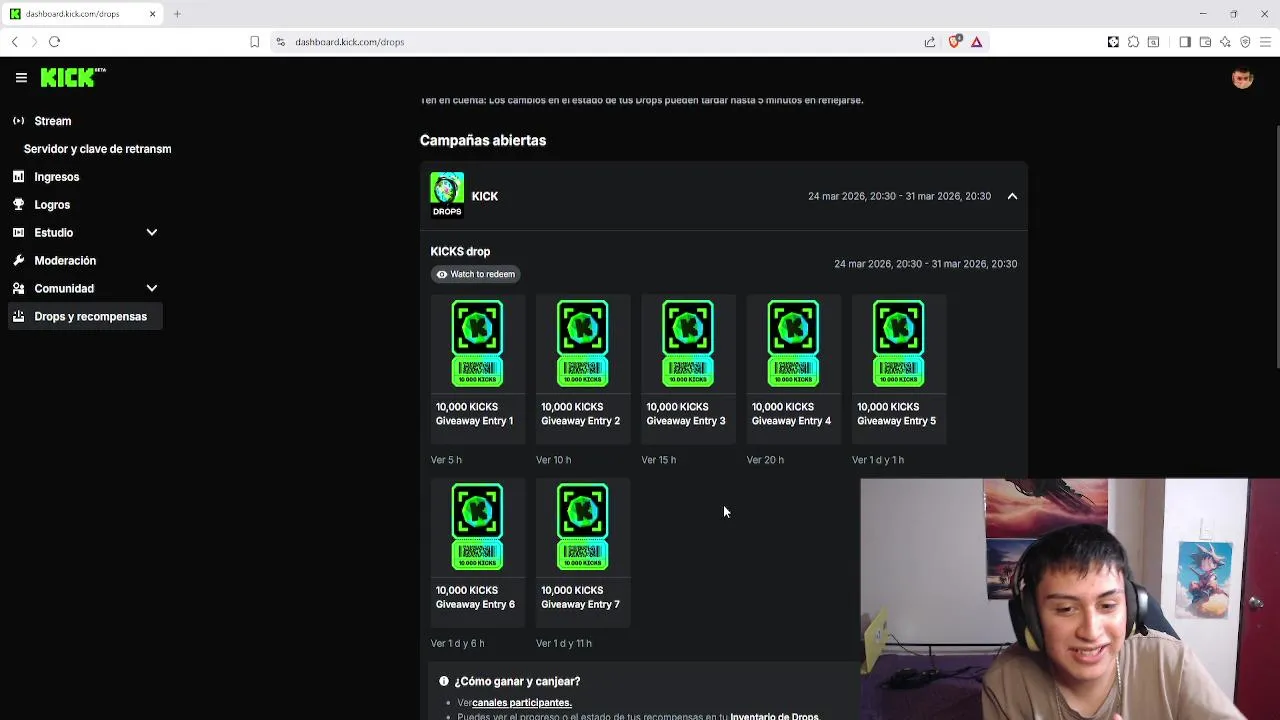The image size is (1280, 720).
Task: Click the Brave rewards triangle icon
Action: click(x=976, y=42)
